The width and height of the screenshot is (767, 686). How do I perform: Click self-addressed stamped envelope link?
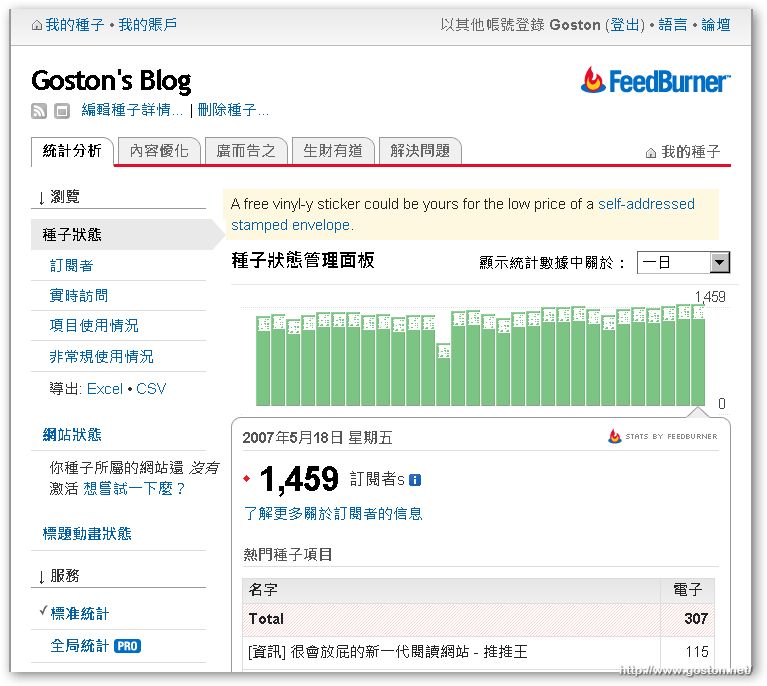tap(463, 214)
